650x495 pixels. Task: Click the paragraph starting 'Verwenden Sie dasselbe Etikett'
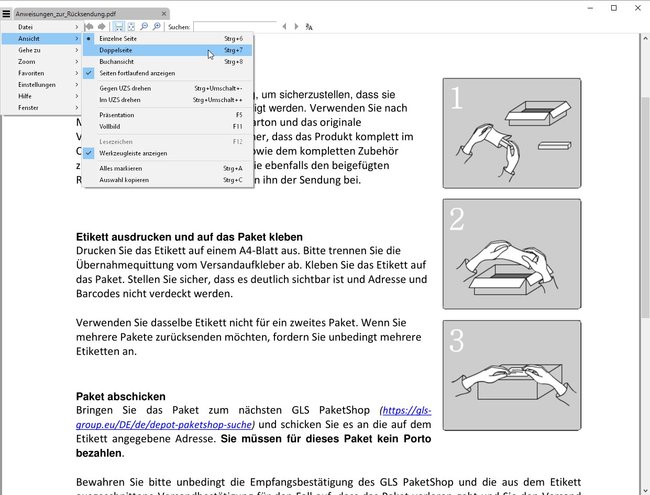click(249, 337)
